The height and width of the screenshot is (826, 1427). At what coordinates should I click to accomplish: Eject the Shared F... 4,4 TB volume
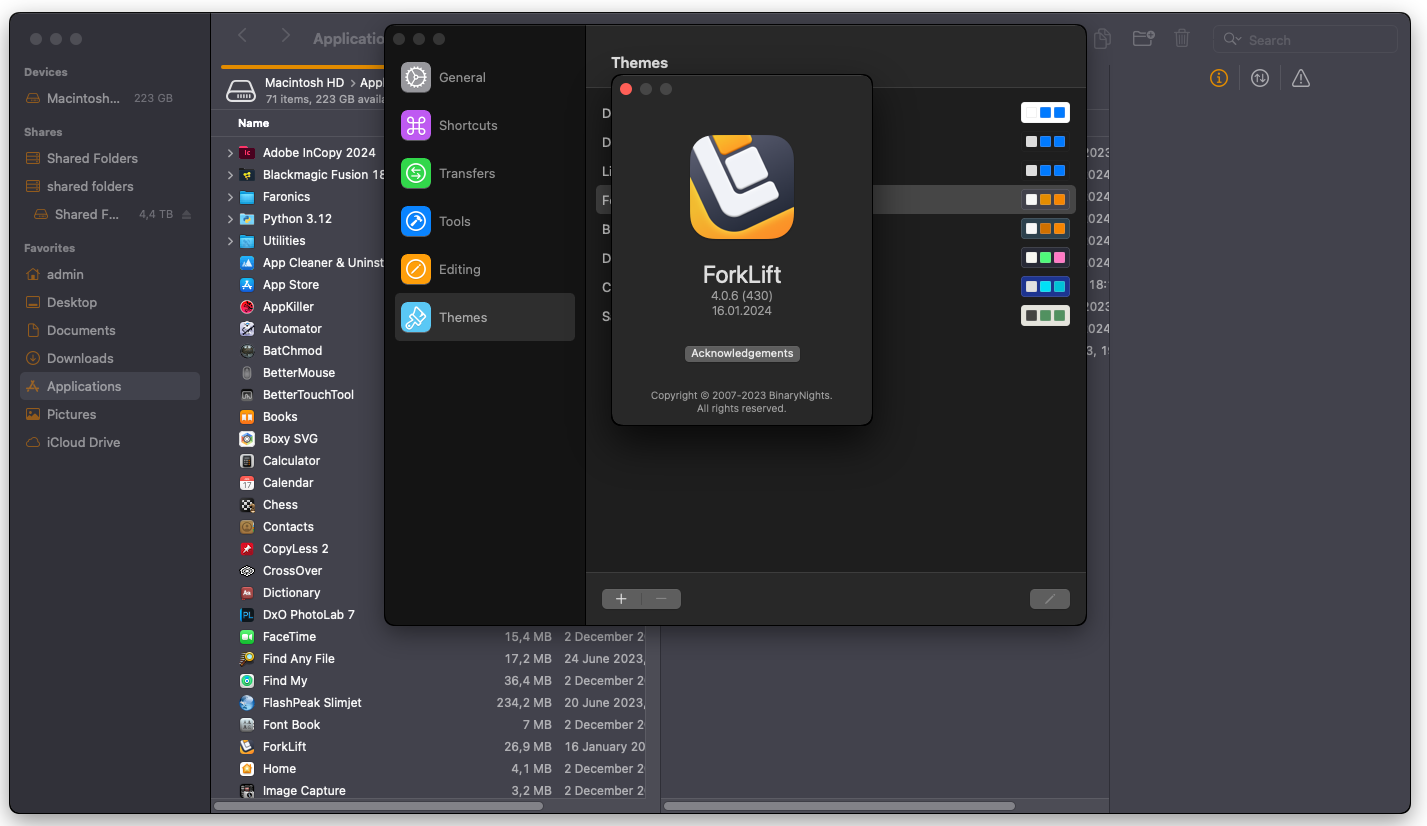[187, 215]
